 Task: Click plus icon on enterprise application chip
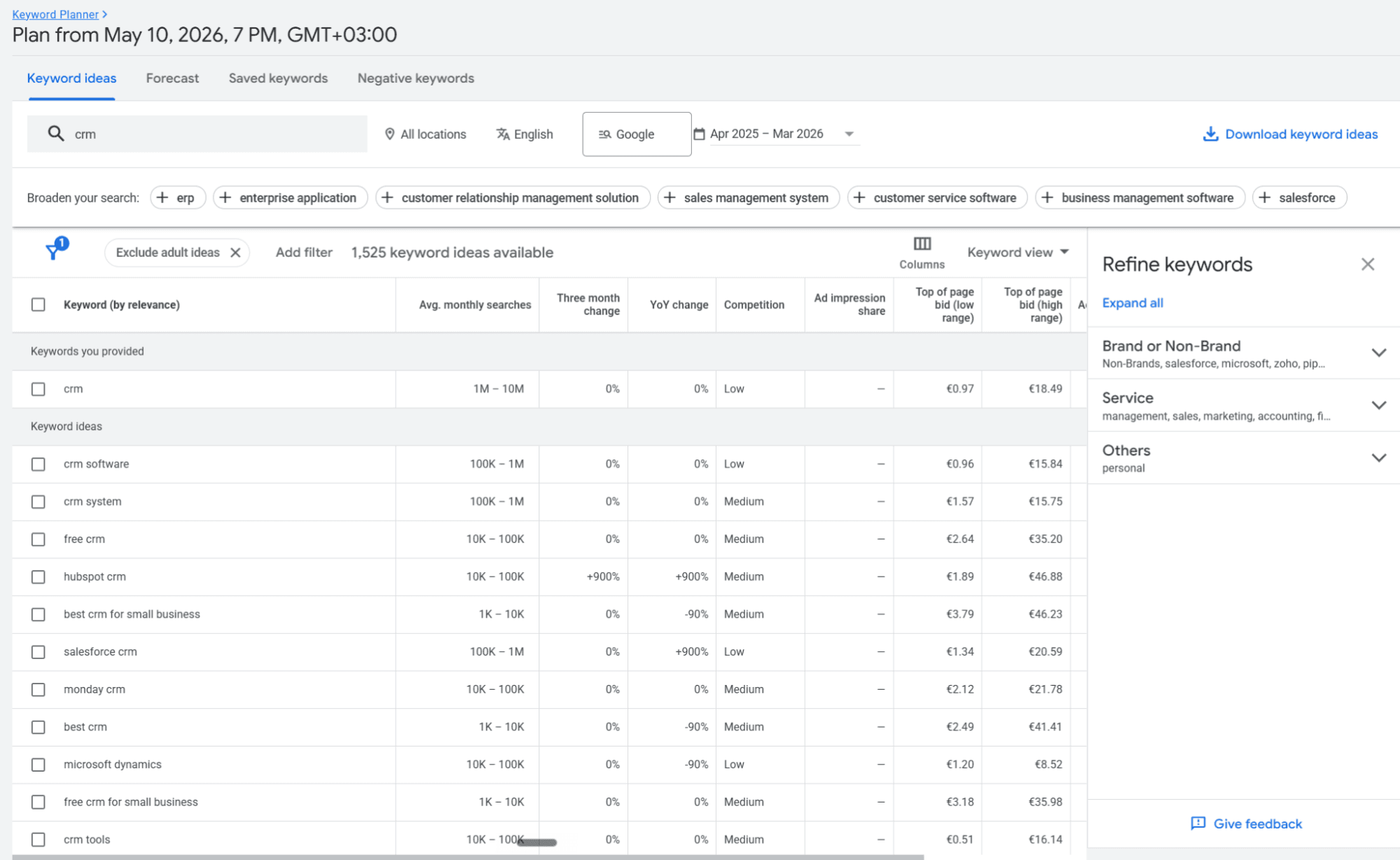[226, 197]
